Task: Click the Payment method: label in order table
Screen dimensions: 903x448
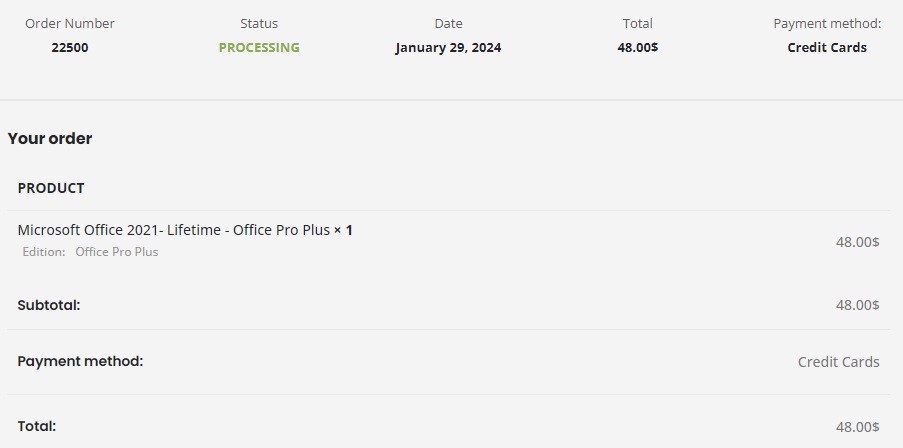Action: coord(80,361)
